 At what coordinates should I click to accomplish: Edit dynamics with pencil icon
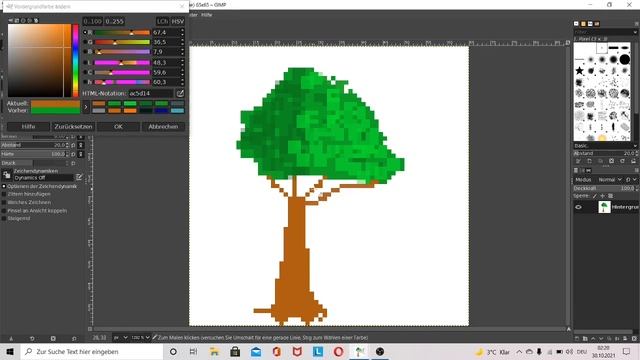(x=79, y=177)
